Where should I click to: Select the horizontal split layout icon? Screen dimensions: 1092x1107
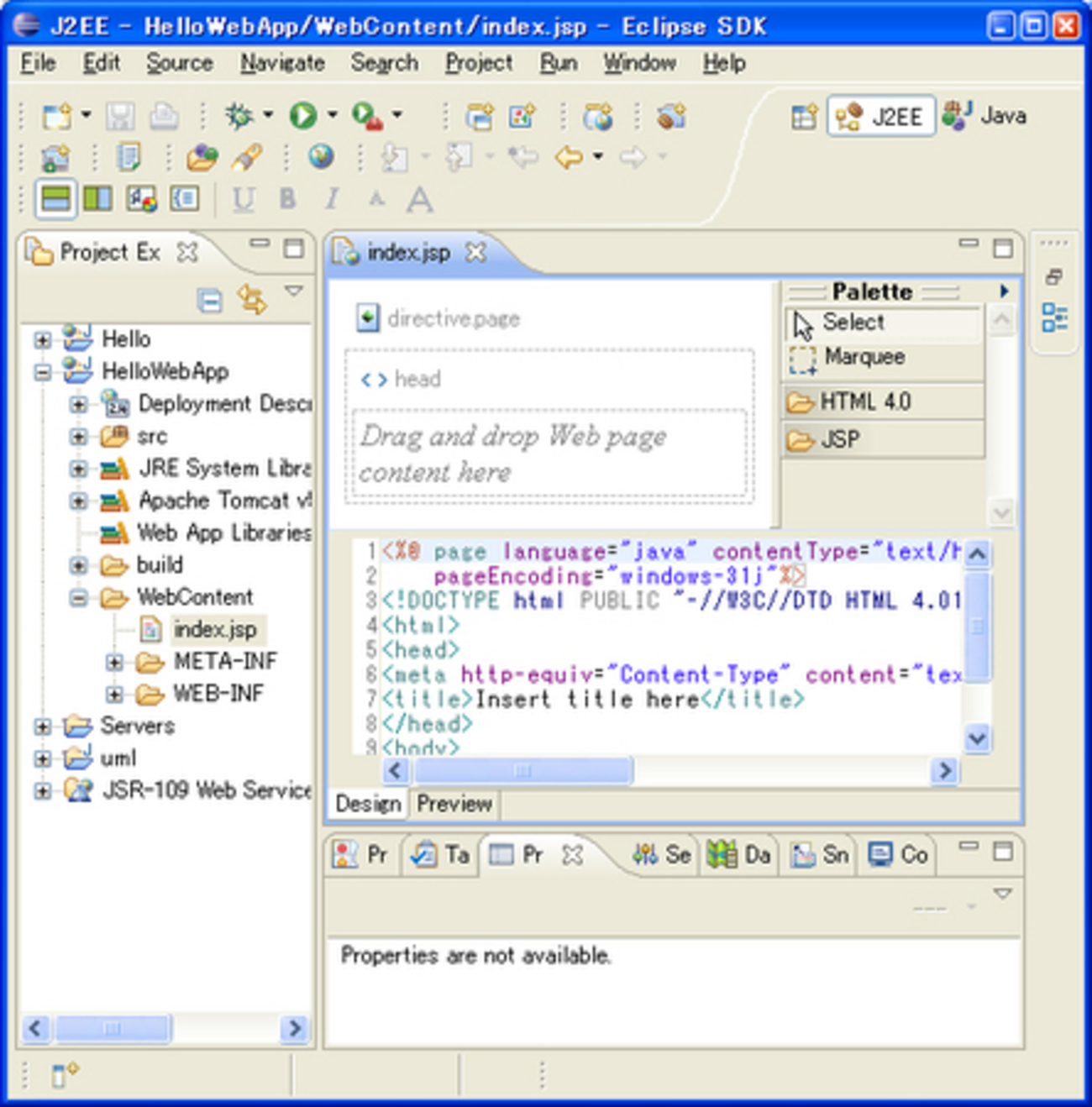55,199
